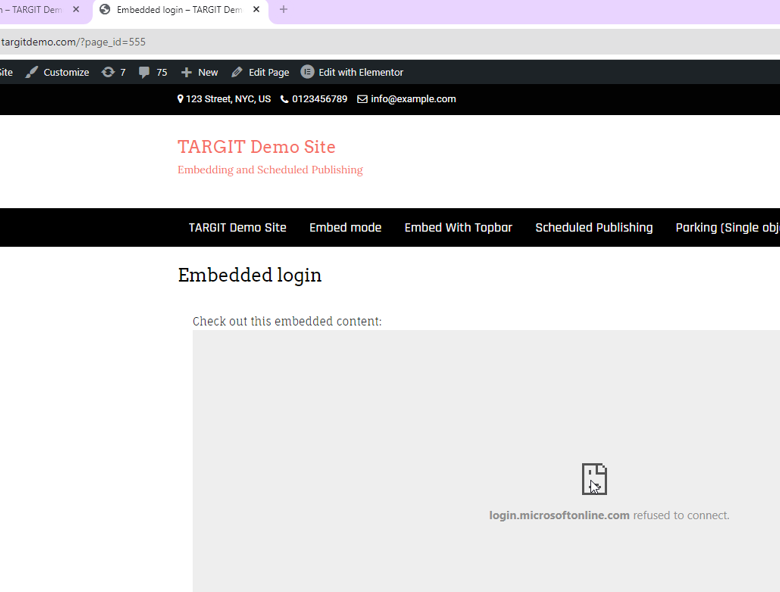The image size is (780, 592).
Task: Click the map pin icon beside address
Action: [180, 99]
